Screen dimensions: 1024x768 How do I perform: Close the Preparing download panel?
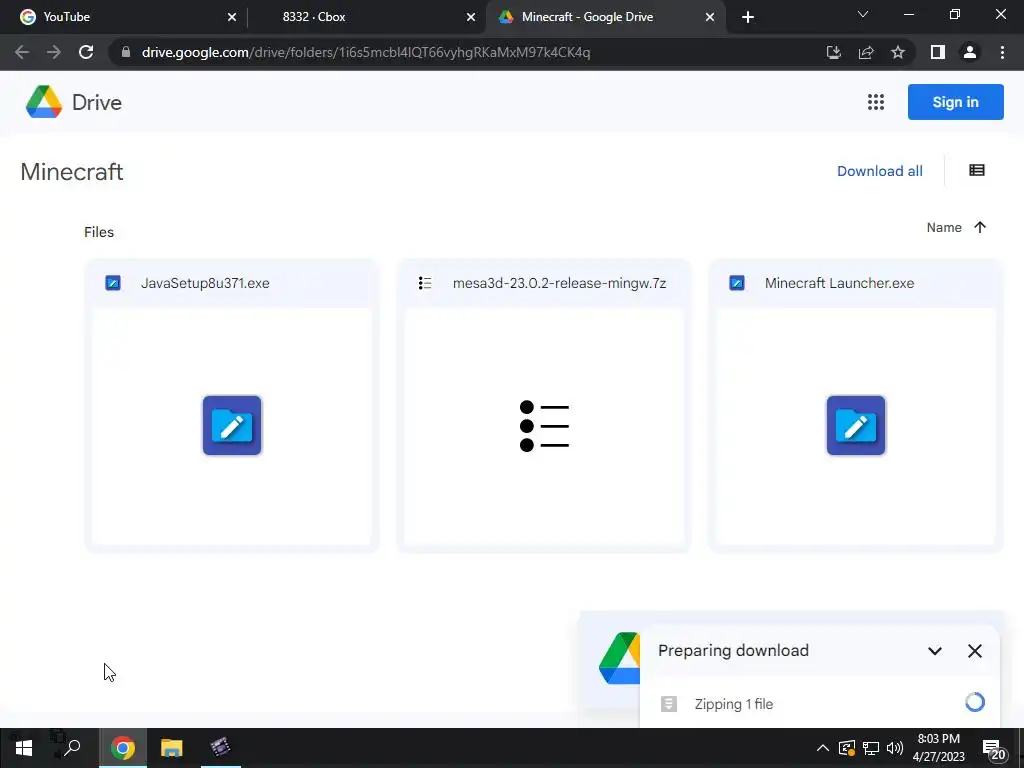974,650
